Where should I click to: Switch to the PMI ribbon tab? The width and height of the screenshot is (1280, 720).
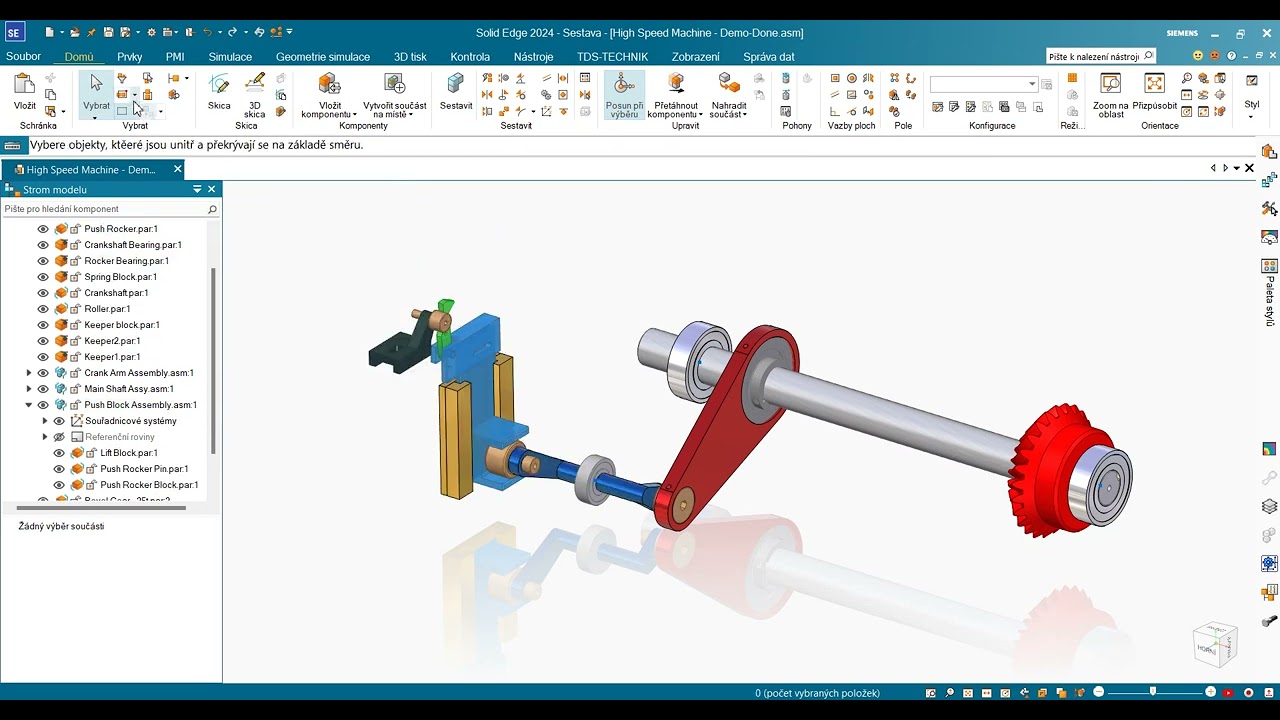click(175, 57)
